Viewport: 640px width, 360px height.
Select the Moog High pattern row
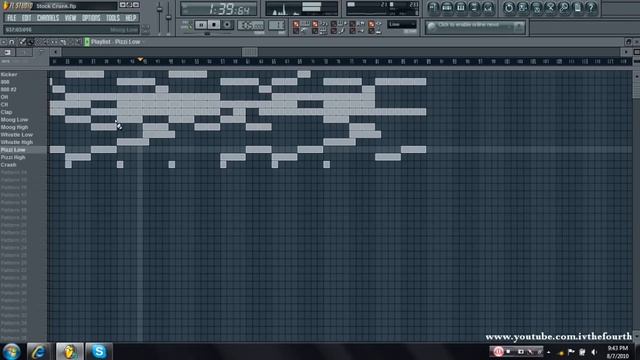(x=23, y=127)
